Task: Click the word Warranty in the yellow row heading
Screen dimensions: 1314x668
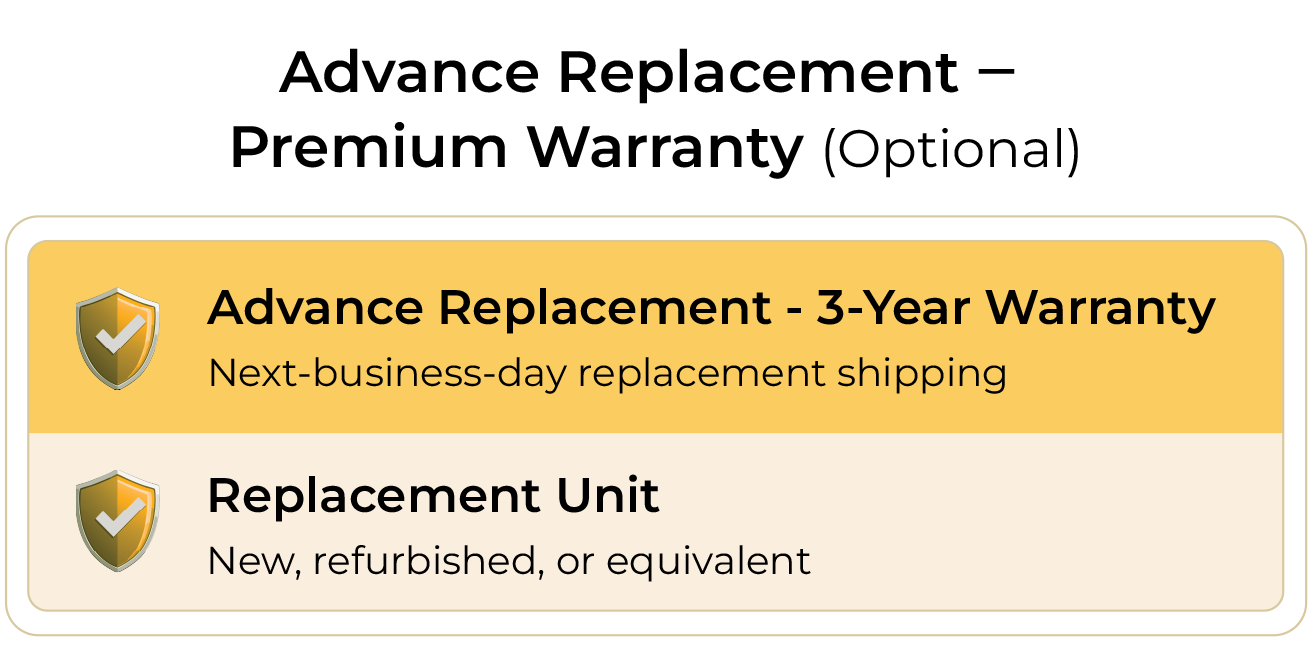Action: click(1100, 308)
